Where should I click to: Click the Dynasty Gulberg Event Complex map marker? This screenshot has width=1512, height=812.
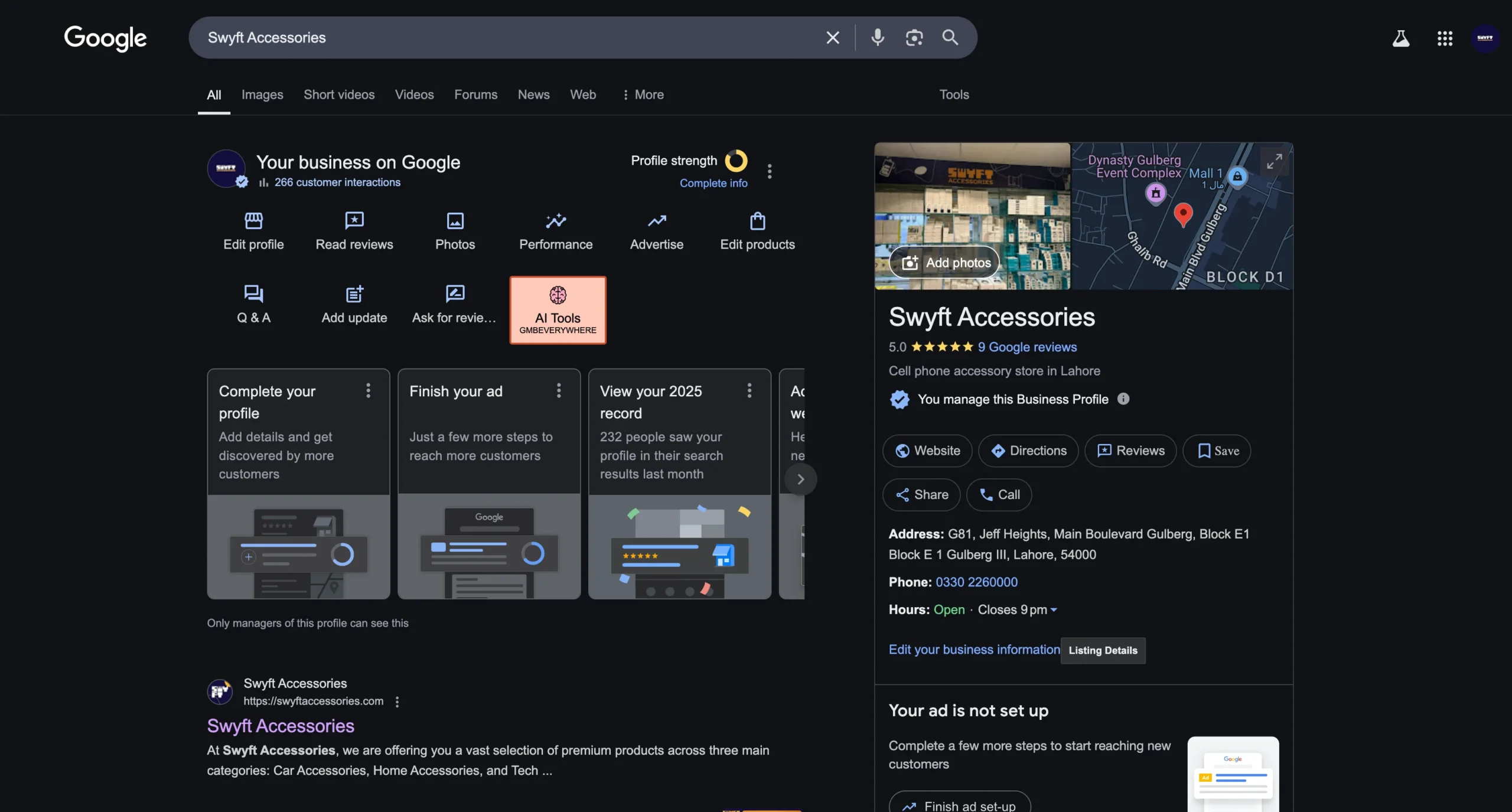click(x=1155, y=193)
